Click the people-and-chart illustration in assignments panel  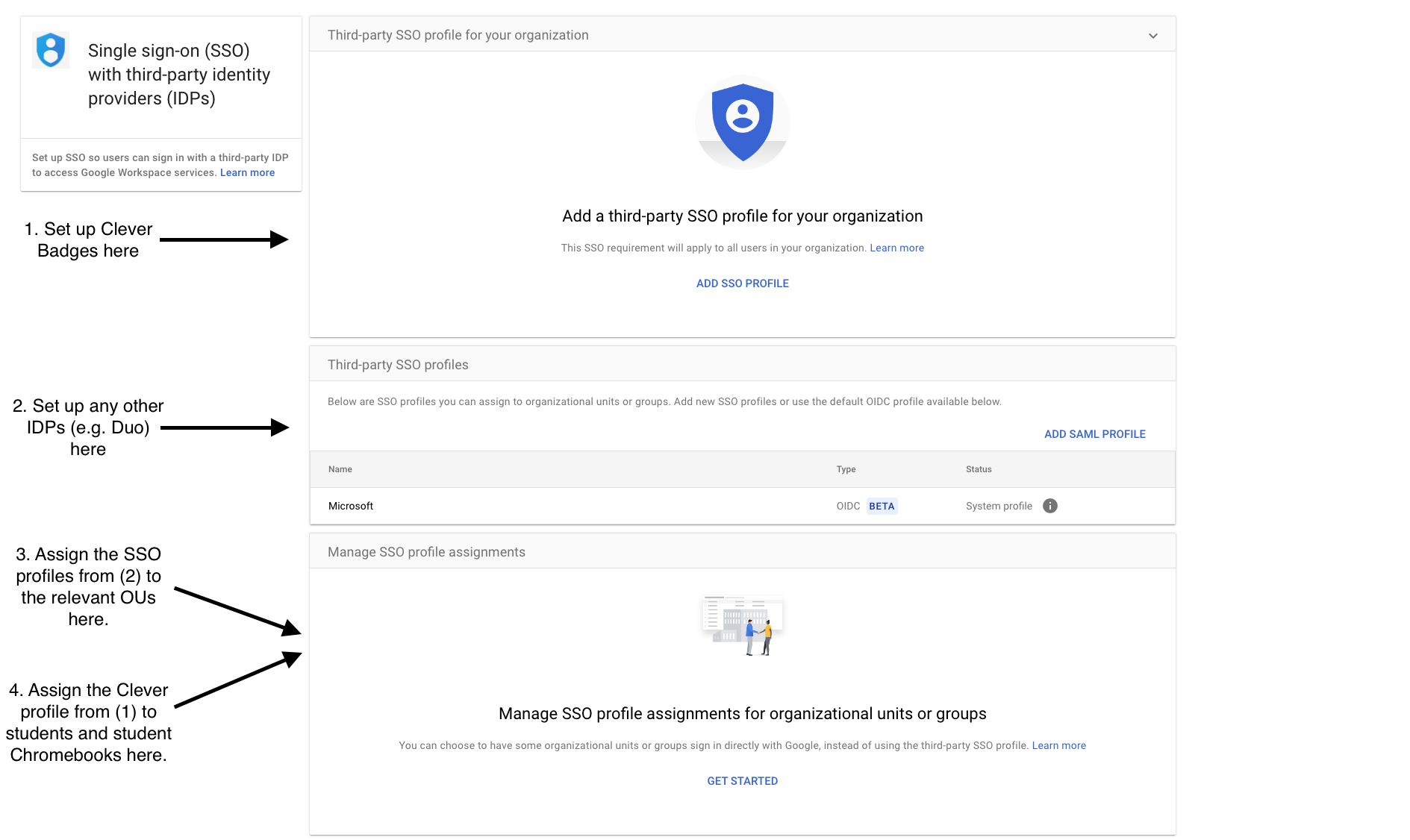[x=742, y=625]
